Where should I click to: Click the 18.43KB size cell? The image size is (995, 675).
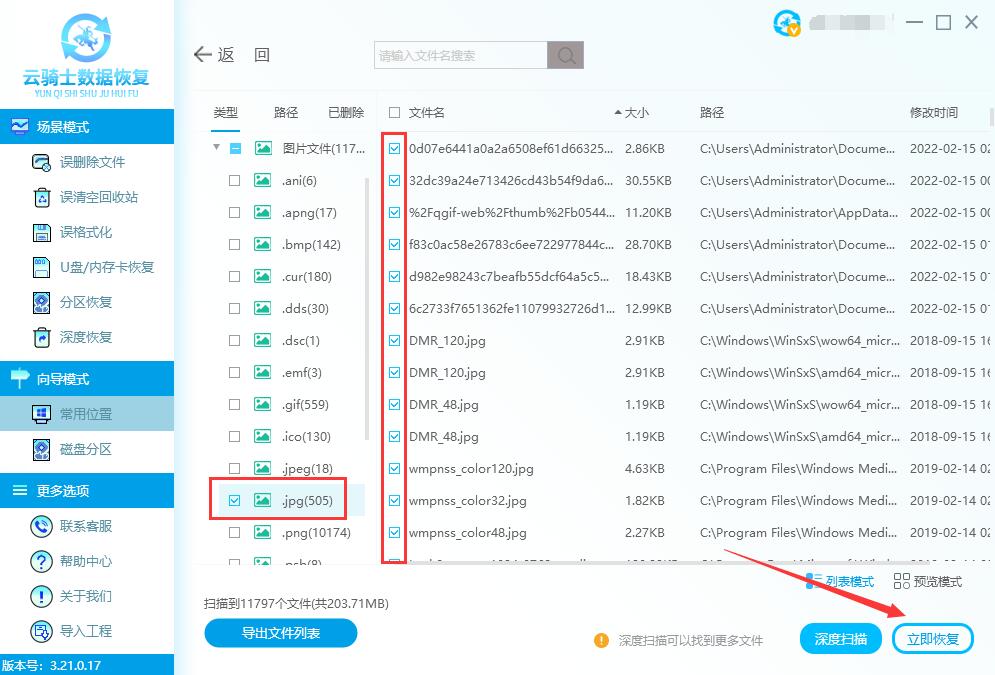(648, 277)
